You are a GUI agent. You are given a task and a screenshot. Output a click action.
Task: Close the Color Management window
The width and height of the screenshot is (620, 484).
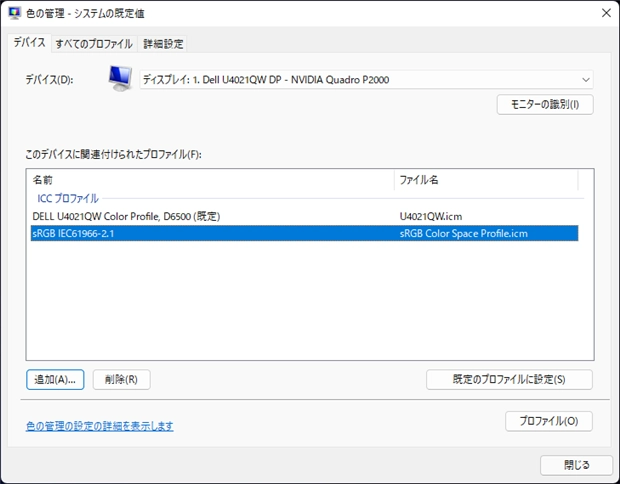pyautogui.click(x=606, y=13)
